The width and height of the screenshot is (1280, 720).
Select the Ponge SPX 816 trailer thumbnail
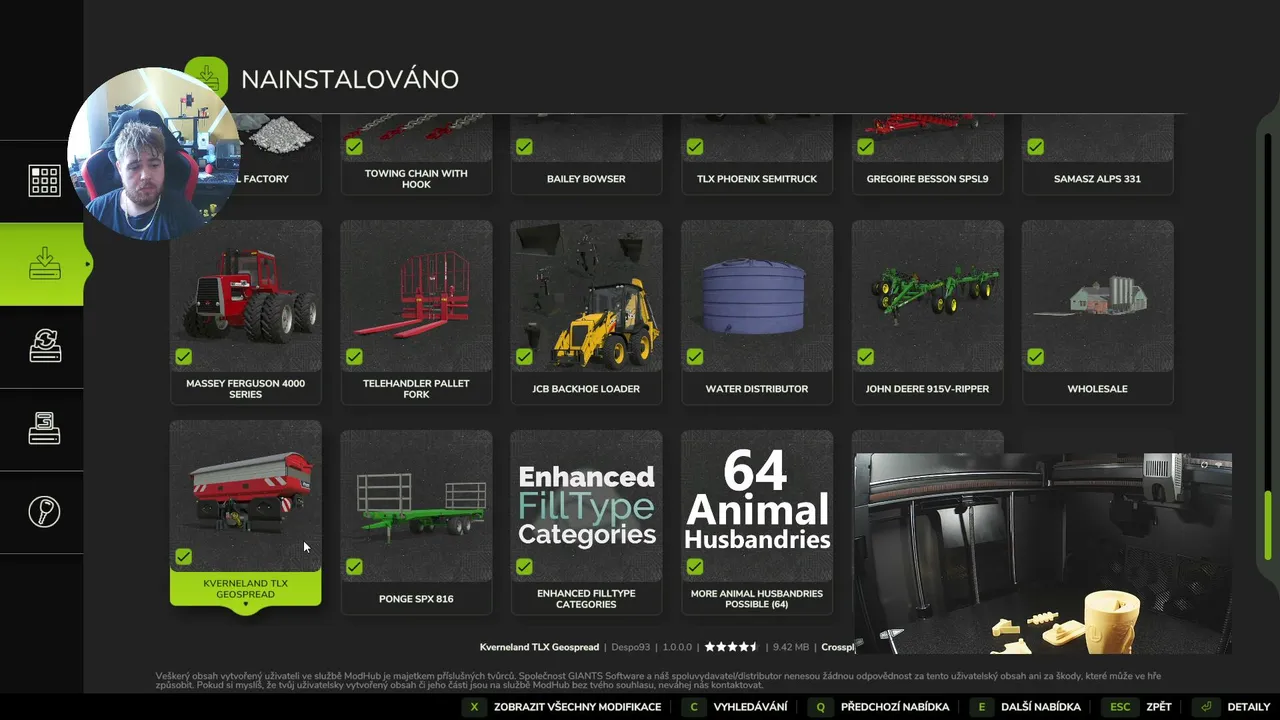click(416, 506)
